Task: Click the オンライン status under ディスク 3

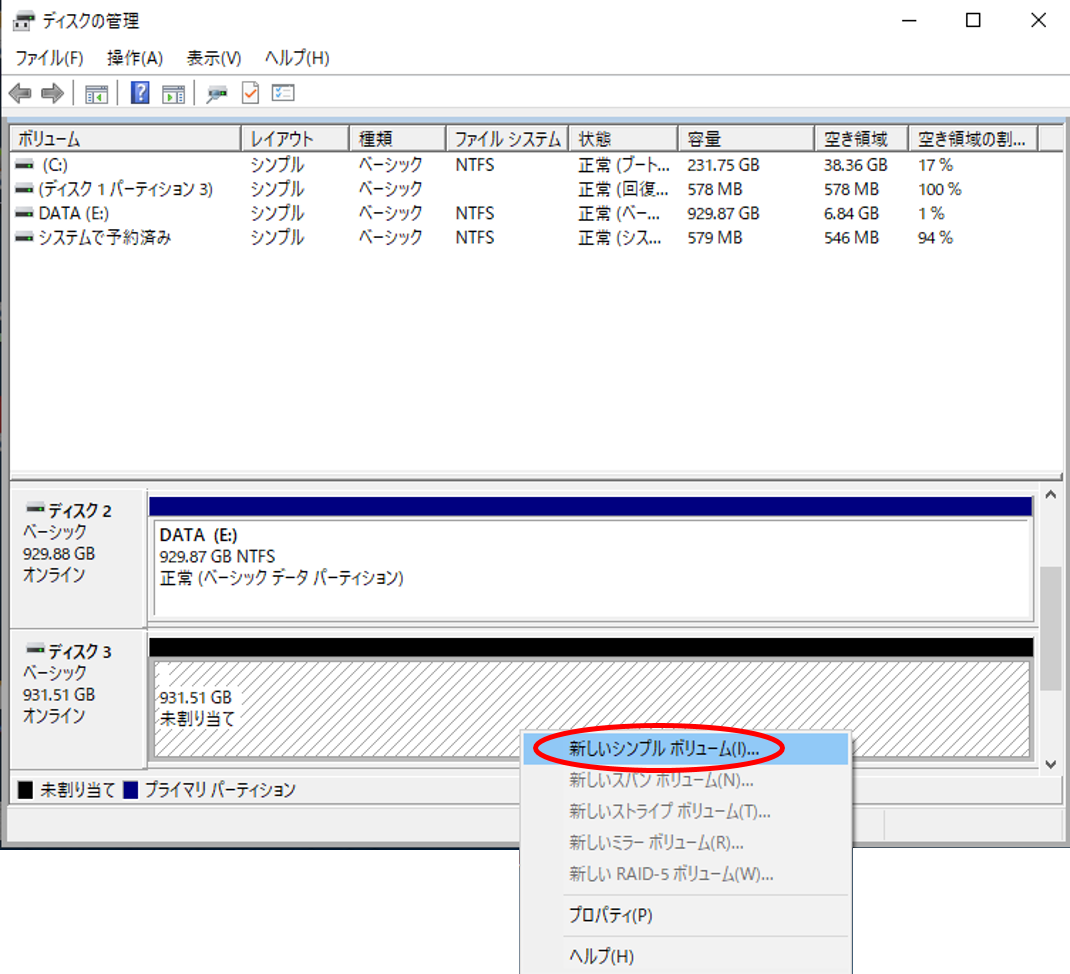Action: point(54,715)
